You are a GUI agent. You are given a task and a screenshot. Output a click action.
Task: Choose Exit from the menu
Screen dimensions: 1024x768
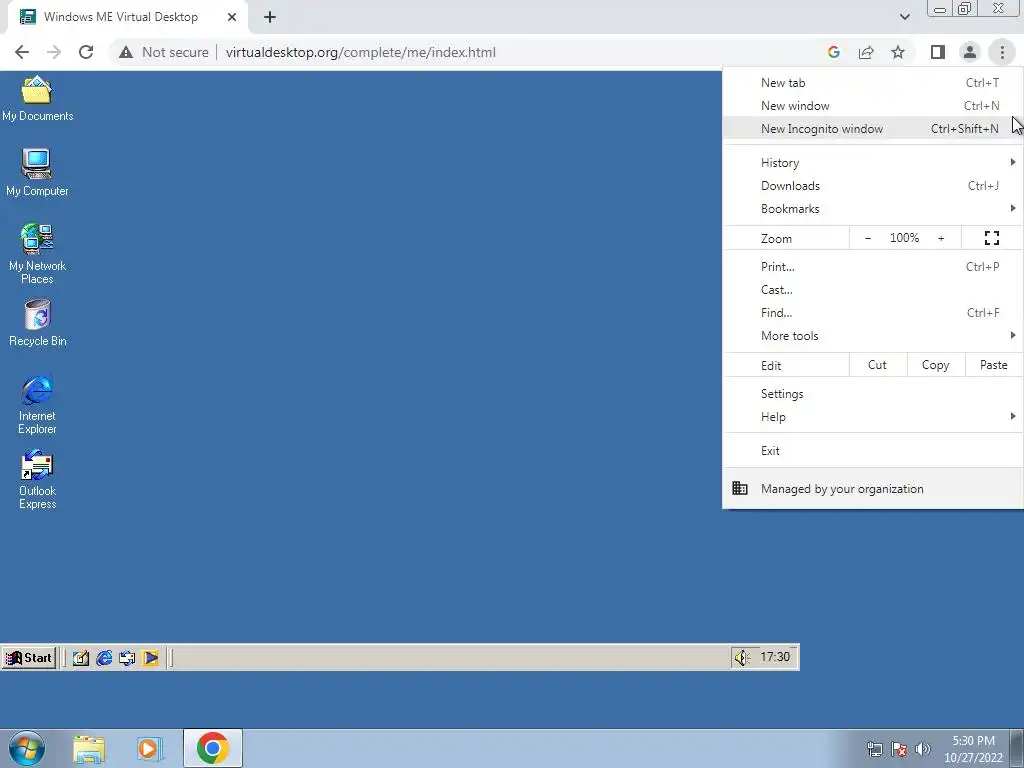[x=872, y=451]
